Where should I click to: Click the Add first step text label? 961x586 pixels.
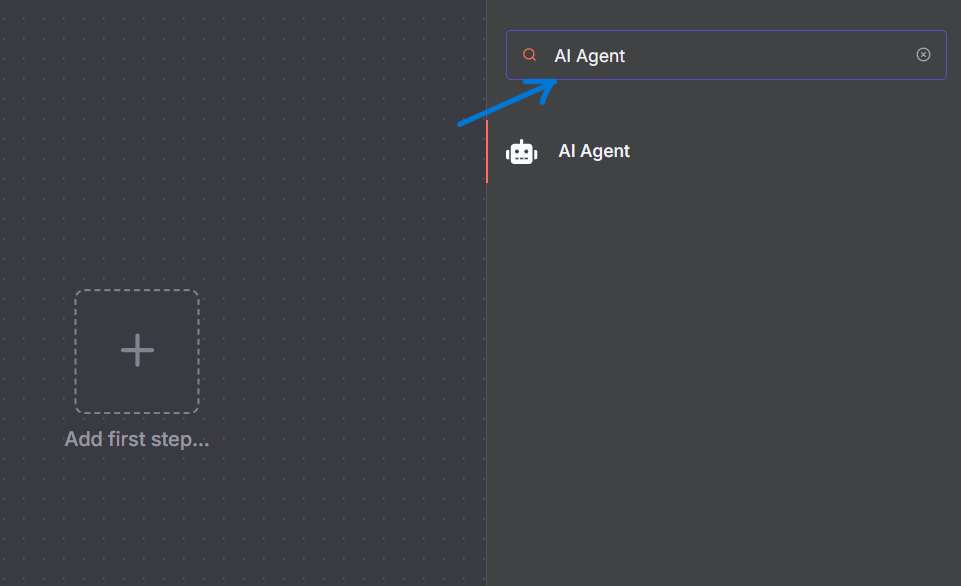click(137, 439)
